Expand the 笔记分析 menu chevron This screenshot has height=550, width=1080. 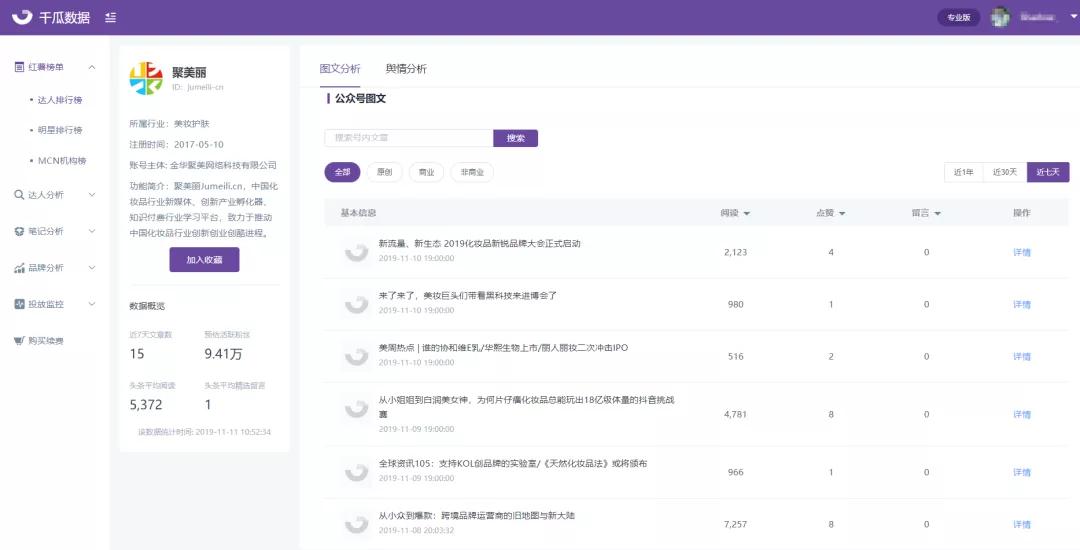tap(92, 231)
